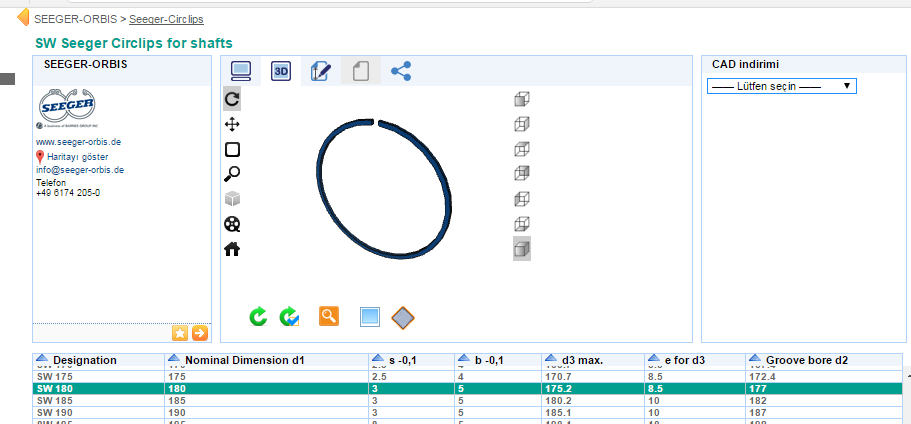Click the red map pin icon
Viewport: 911px width, 424px height.
pos(40,157)
